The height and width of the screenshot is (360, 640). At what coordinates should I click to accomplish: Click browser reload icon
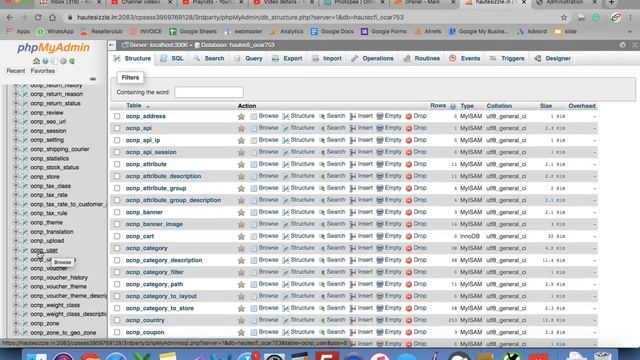pos(38,18)
